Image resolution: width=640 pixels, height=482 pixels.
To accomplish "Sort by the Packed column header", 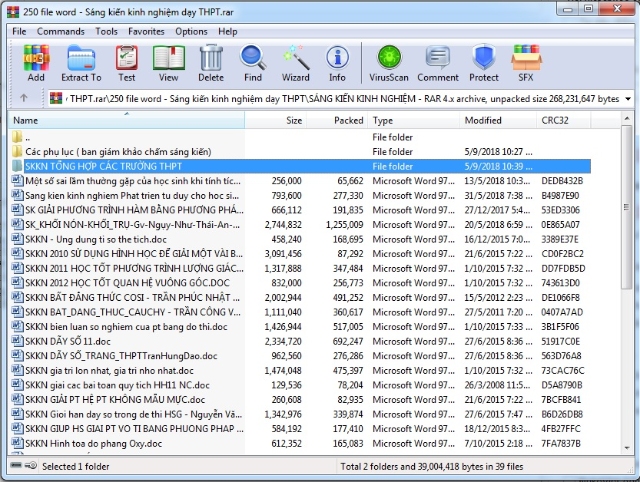I will [337, 120].
